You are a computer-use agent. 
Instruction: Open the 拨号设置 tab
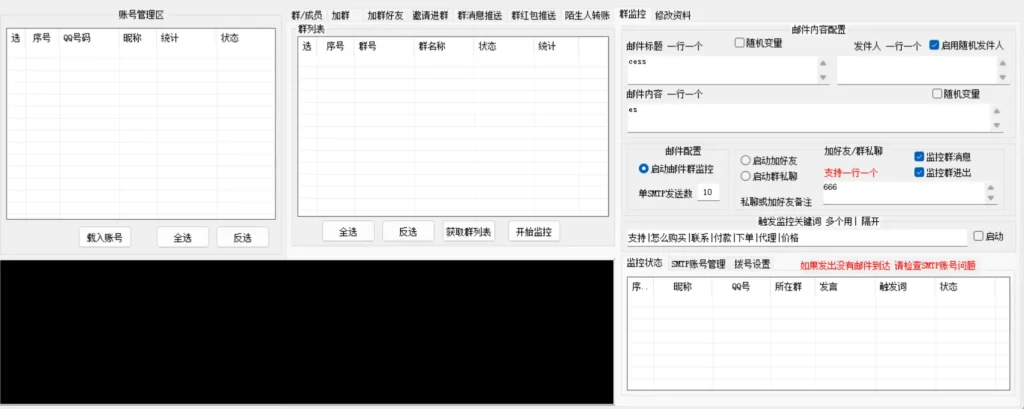pyautogui.click(x=752, y=264)
